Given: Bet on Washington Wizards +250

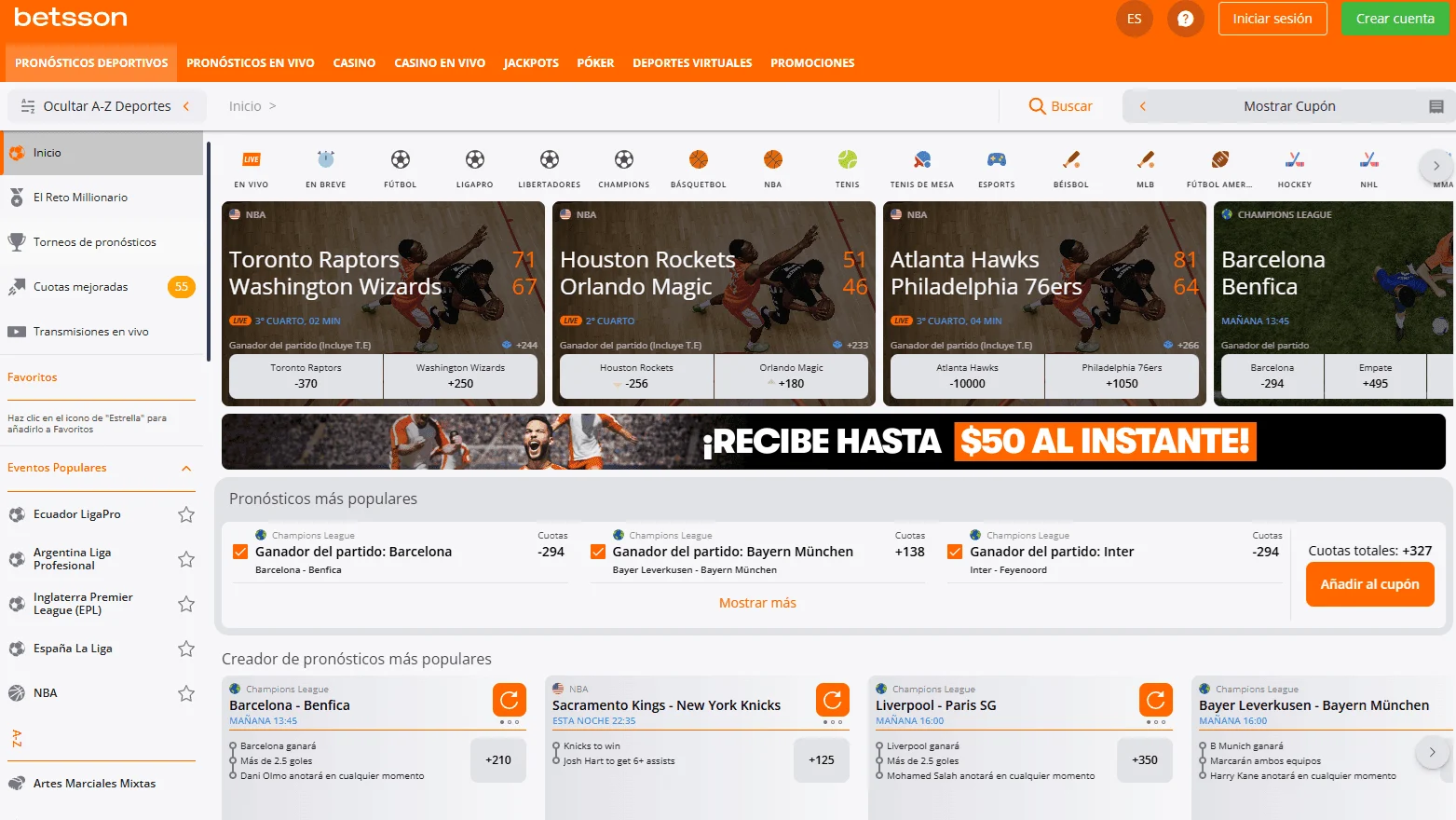Looking at the screenshot, I should (x=460, y=376).
